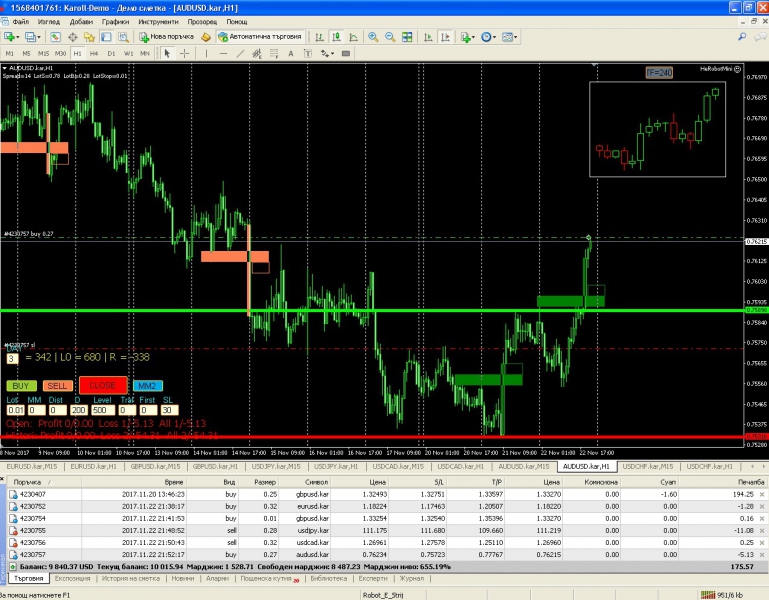Viewport: 769px width, 600px height.
Task: Open the indicators list dropdown
Action: [x=467, y=37]
